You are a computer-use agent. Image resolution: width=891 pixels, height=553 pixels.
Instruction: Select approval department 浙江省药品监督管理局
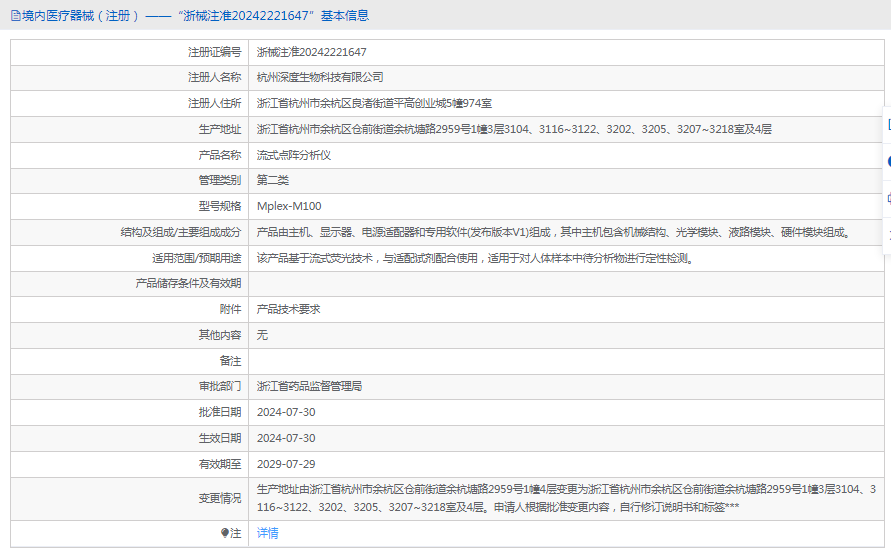[x=309, y=386]
